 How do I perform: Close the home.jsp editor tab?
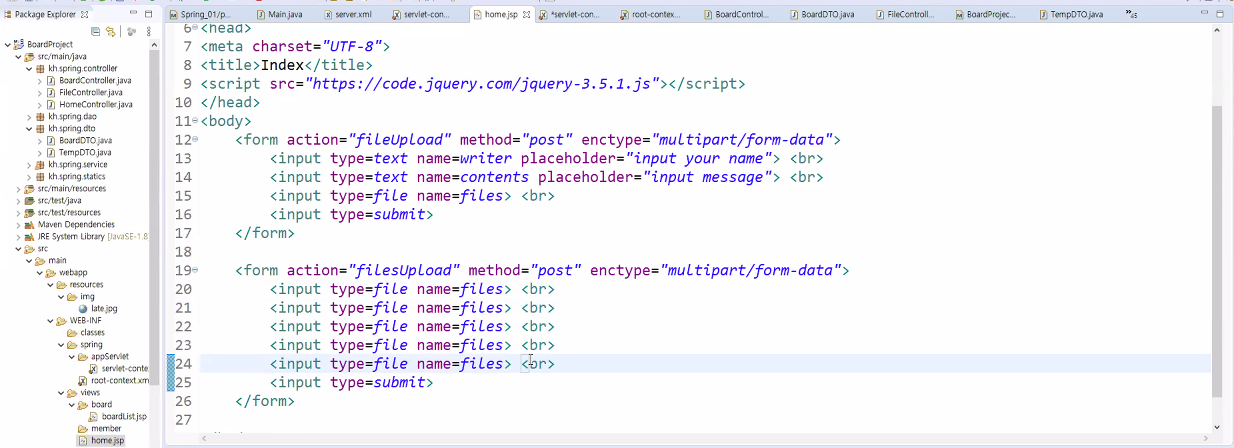click(x=527, y=15)
